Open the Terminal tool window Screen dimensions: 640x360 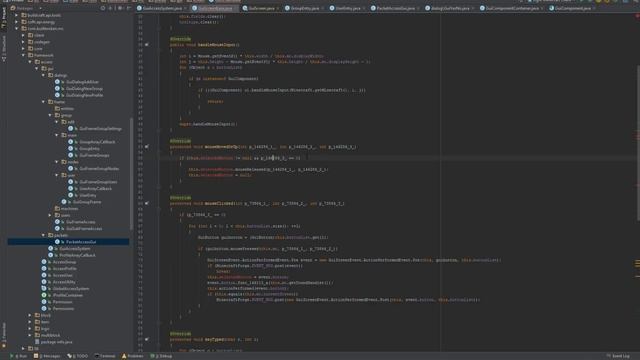coord(105,356)
